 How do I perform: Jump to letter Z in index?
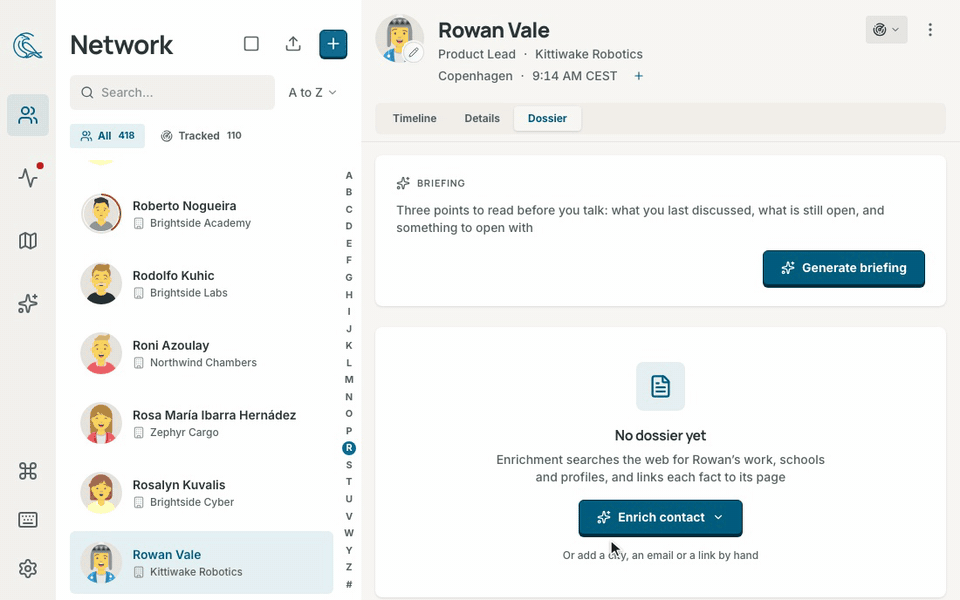tap(349, 567)
